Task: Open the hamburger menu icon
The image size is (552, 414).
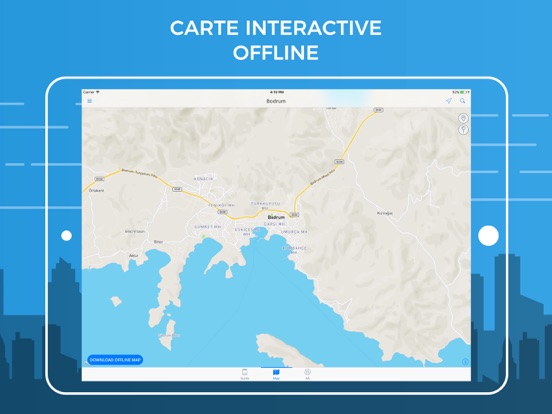Action: (90, 101)
